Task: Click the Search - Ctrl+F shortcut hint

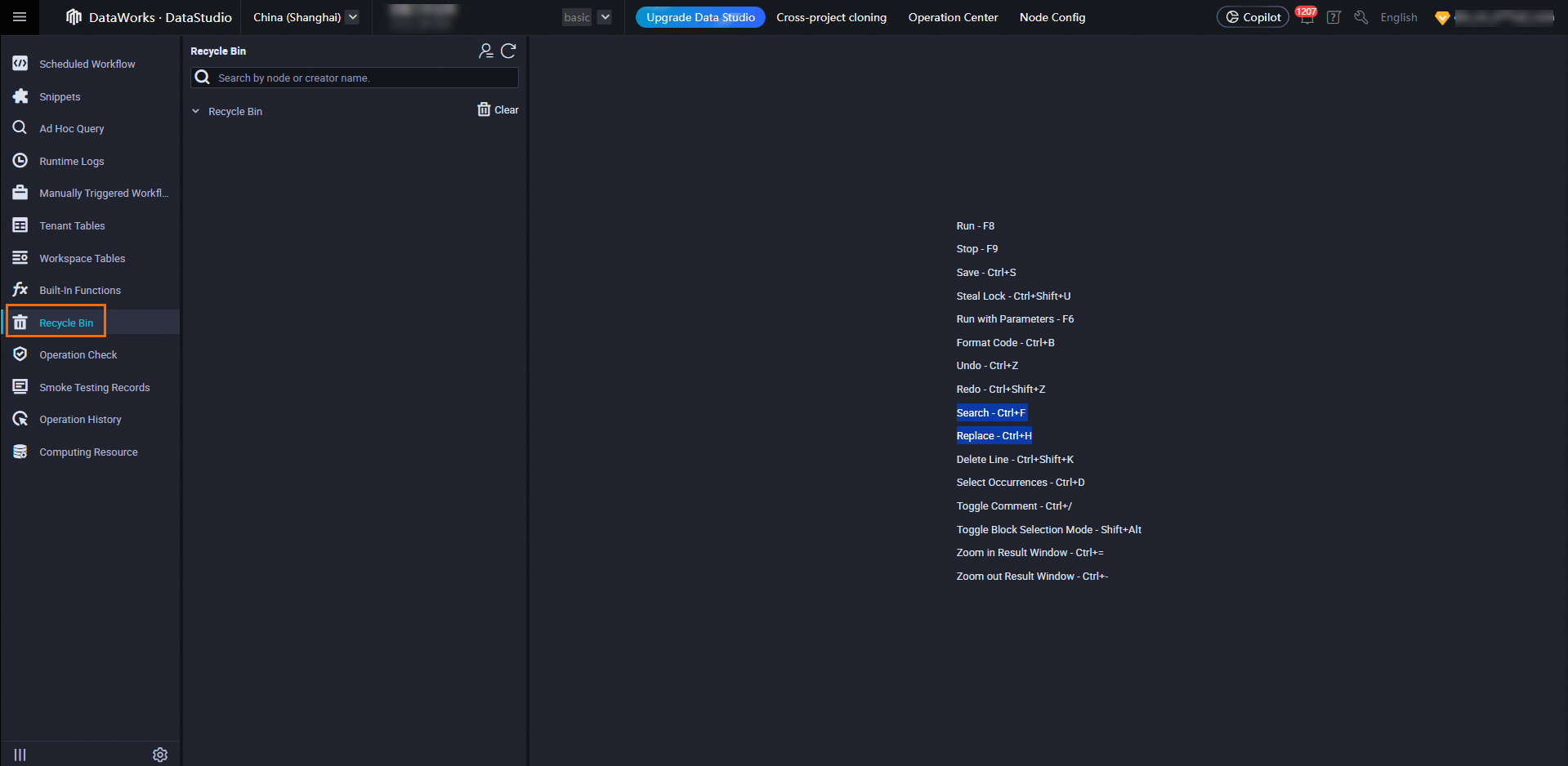Action: click(x=991, y=412)
